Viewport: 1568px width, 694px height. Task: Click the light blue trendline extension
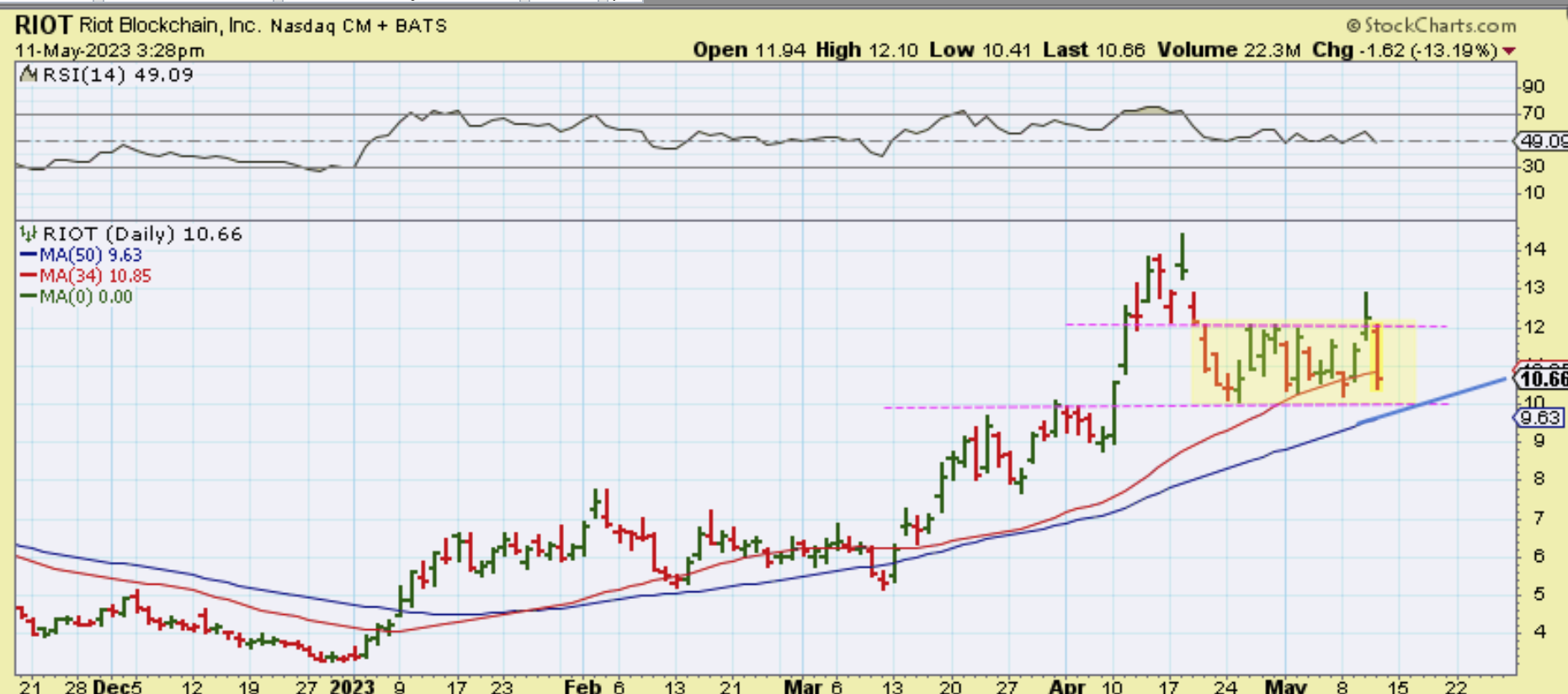(1464, 392)
